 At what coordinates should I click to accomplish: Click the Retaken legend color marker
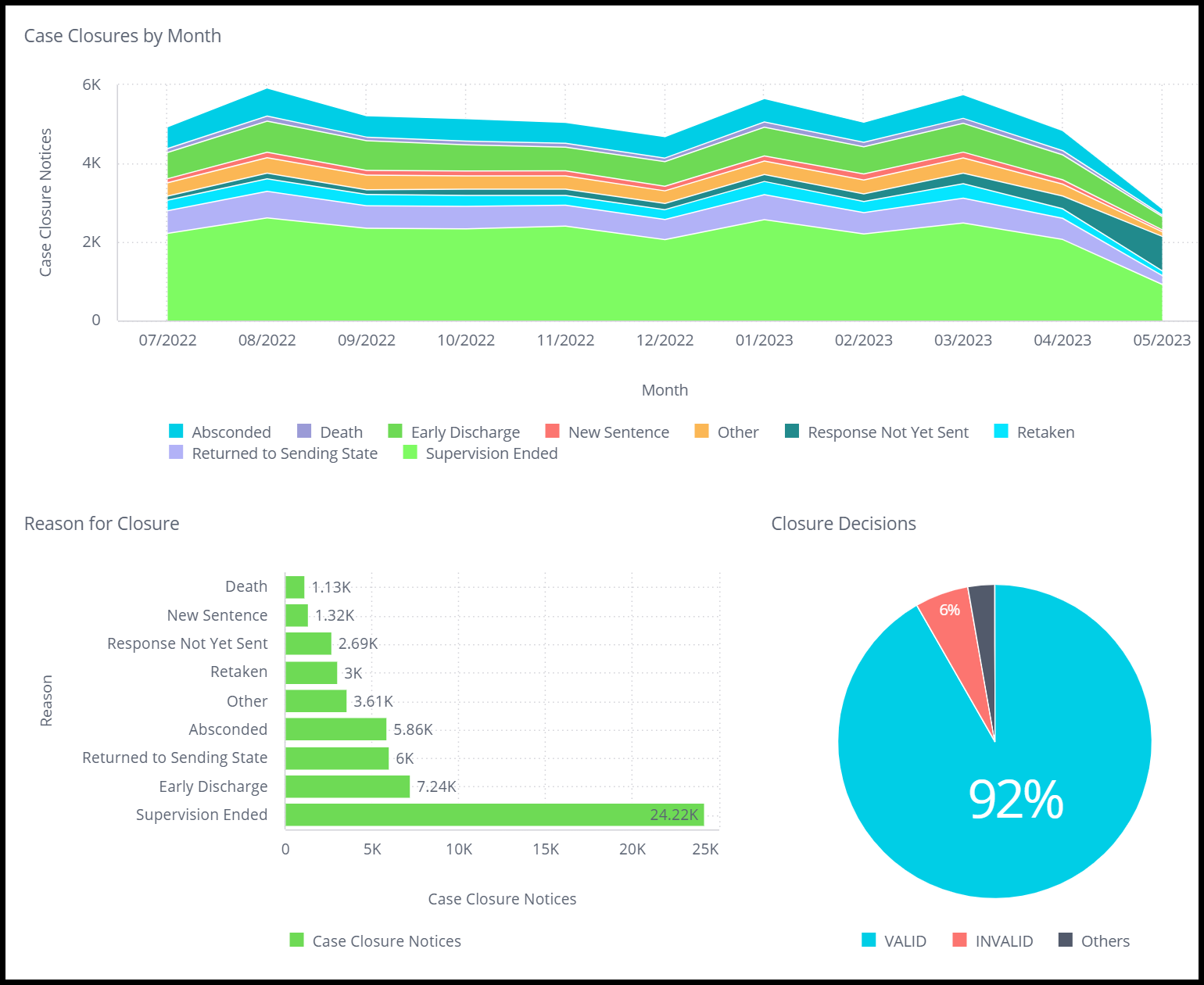point(1004,432)
